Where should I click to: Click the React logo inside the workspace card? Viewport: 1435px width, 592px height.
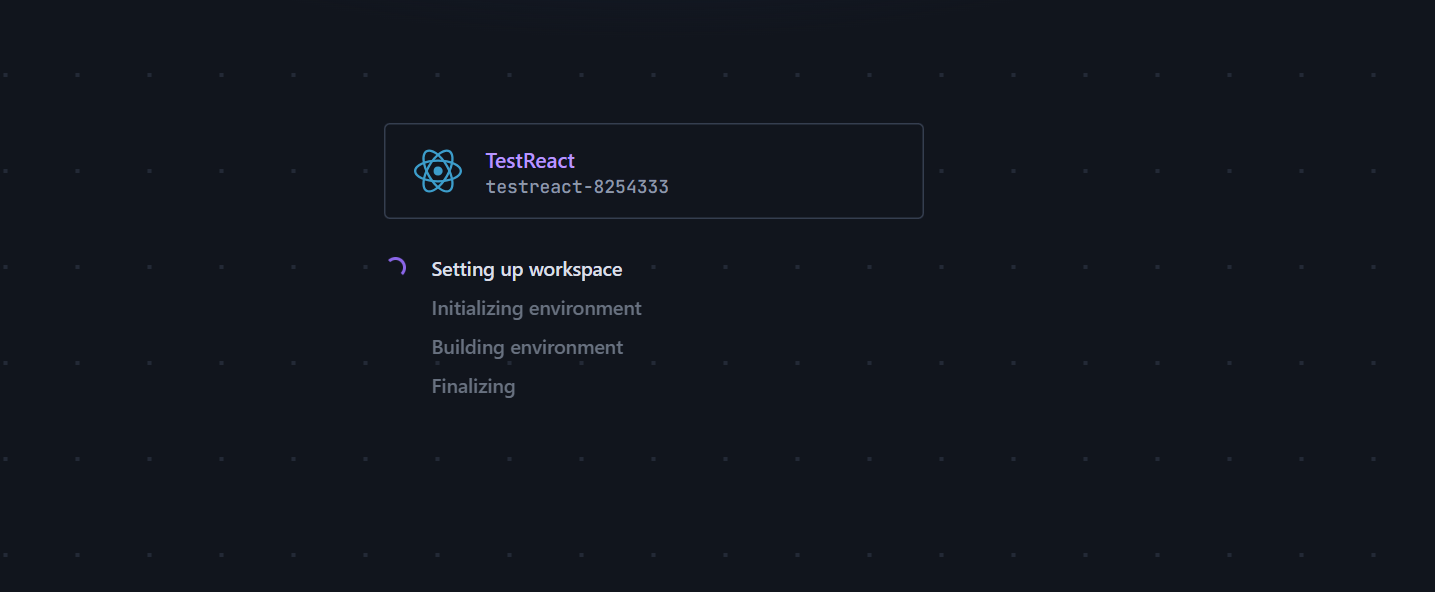click(437, 170)
